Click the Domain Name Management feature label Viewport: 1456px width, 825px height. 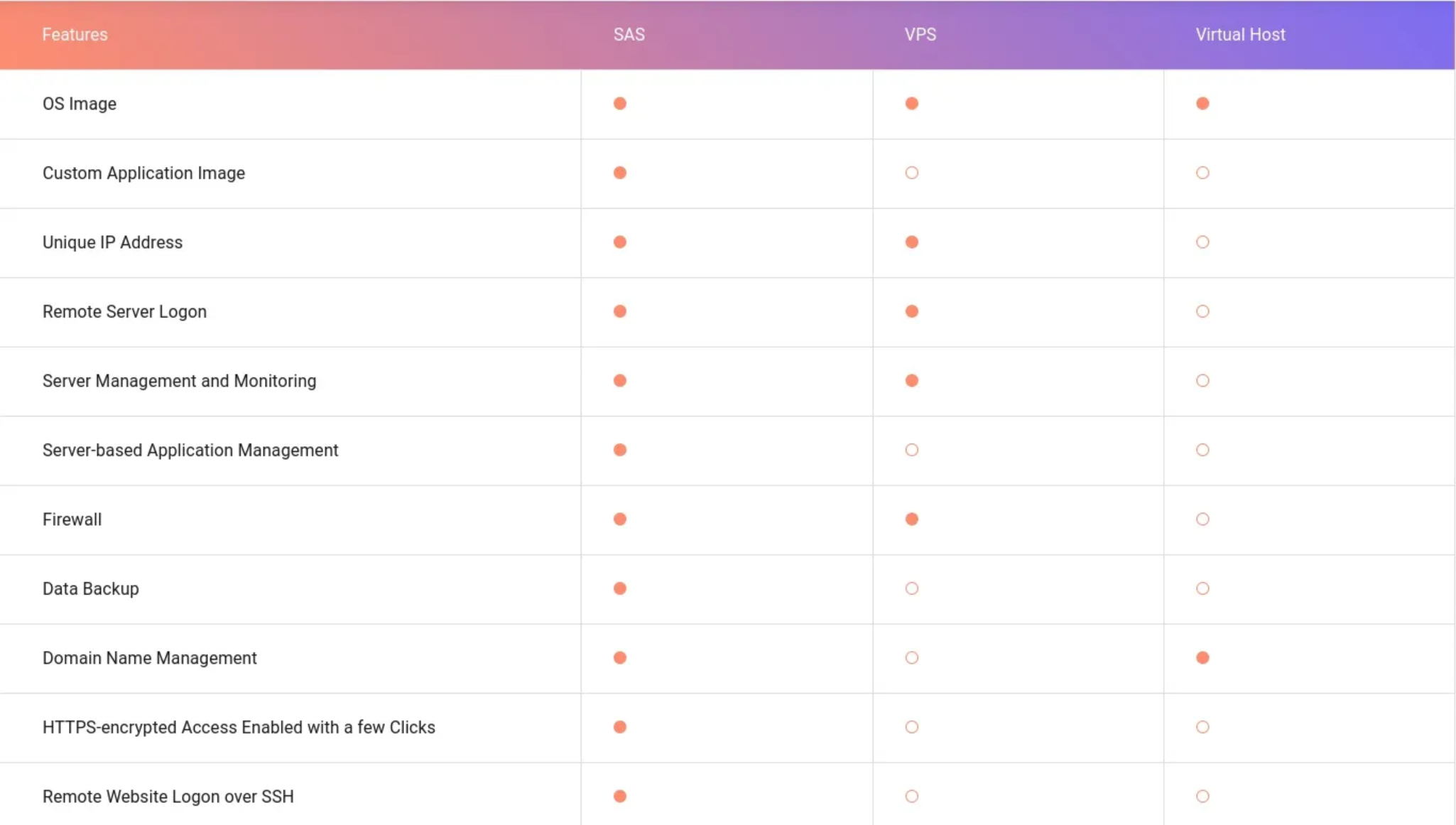[x=149, y=658]
